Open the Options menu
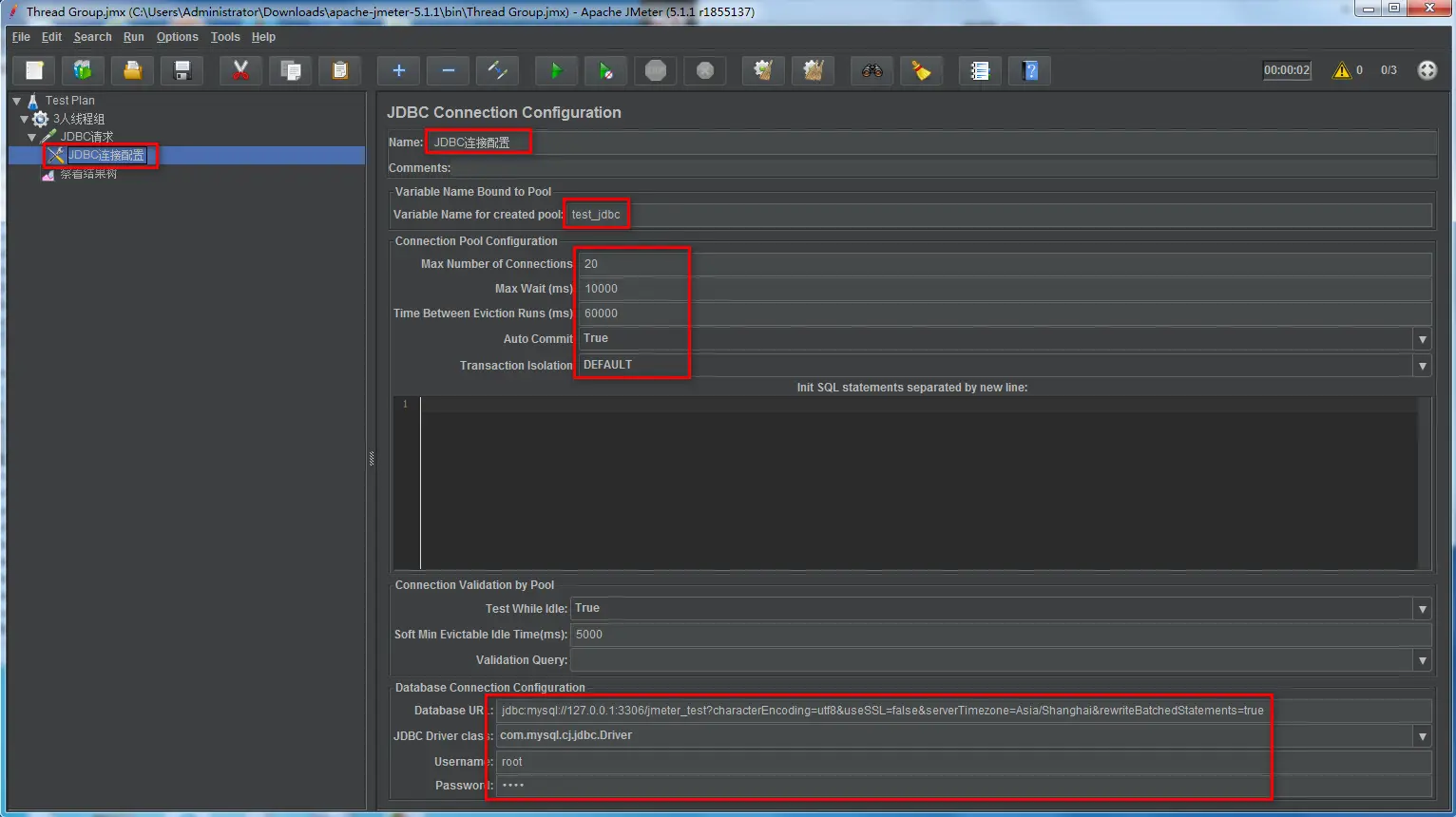Screen dimensions: 1456x817 point(178,37)
